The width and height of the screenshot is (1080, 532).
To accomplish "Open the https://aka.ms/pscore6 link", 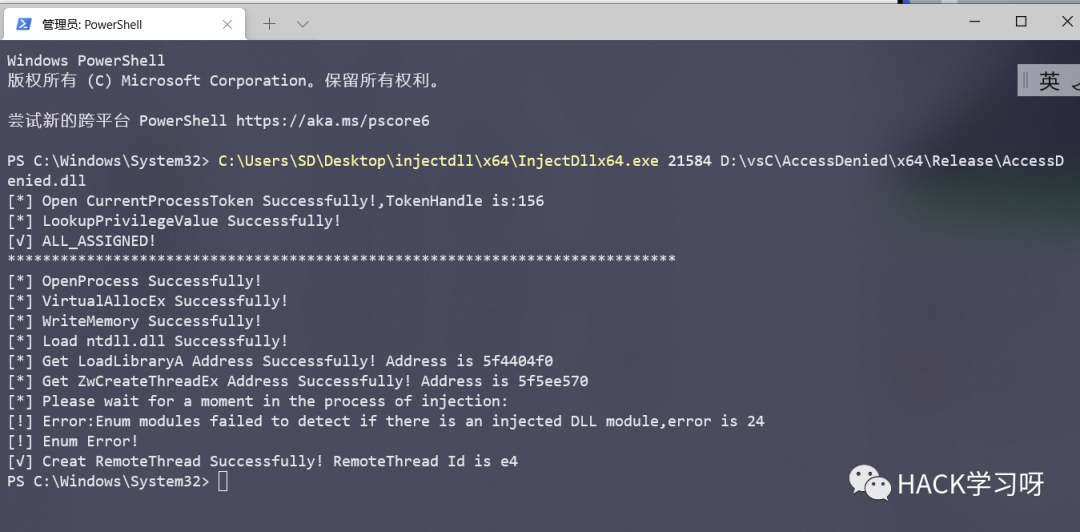I will 333,121.
